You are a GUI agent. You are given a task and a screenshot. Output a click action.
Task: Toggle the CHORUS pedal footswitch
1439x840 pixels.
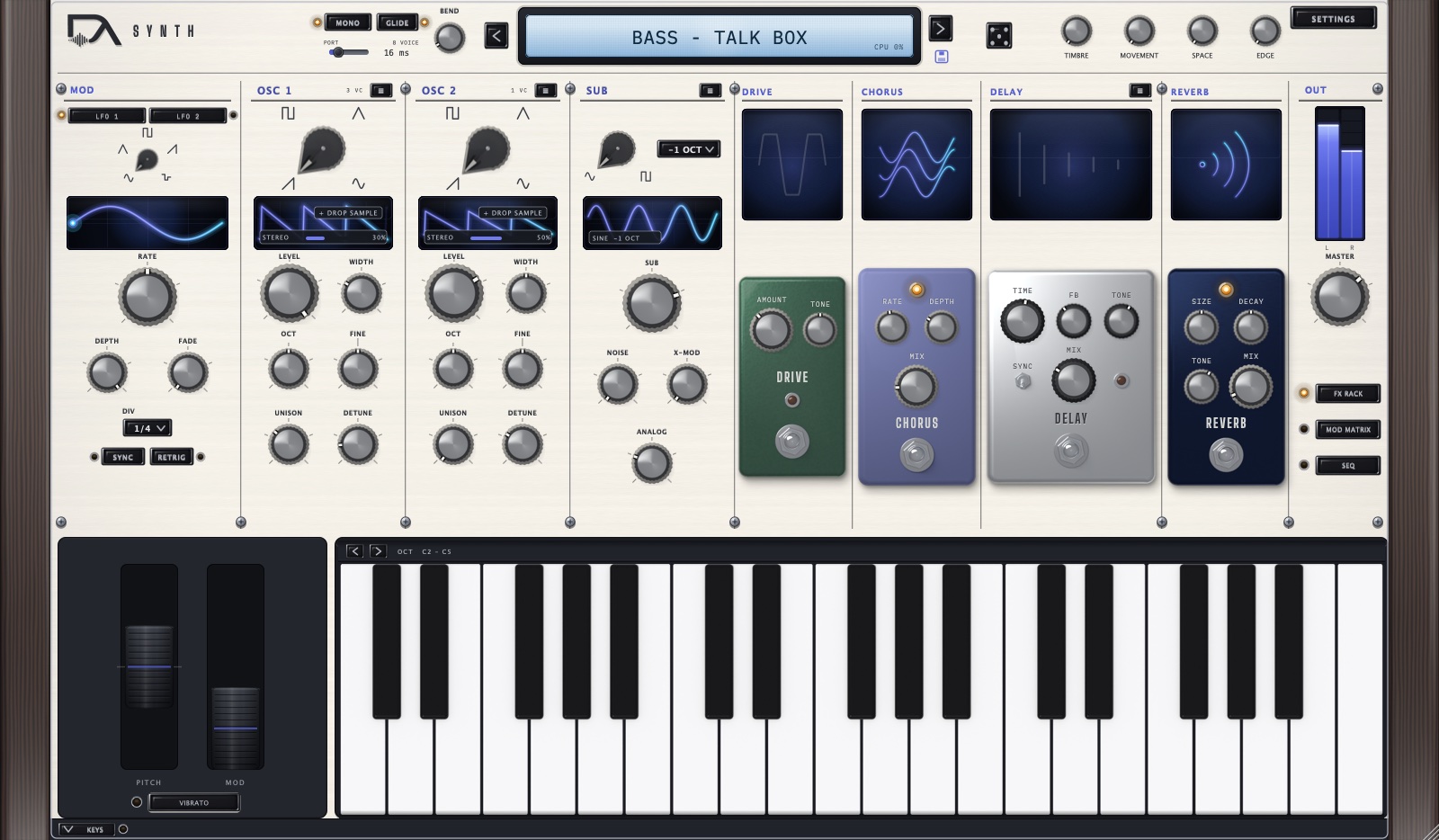[x=916, y=454]
